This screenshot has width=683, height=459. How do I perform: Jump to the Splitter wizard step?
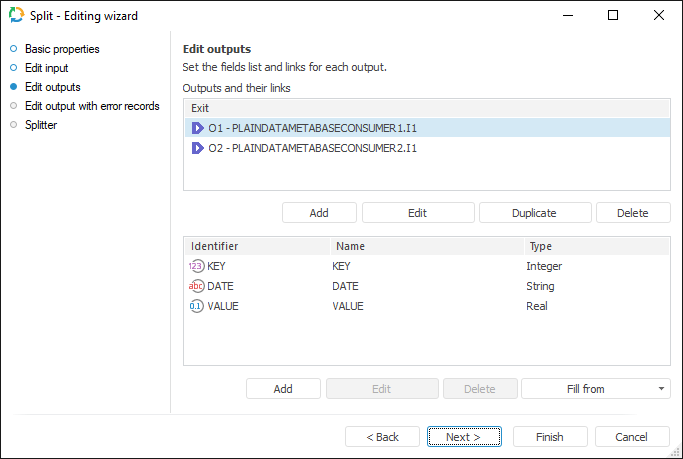(x=41, y=125)
